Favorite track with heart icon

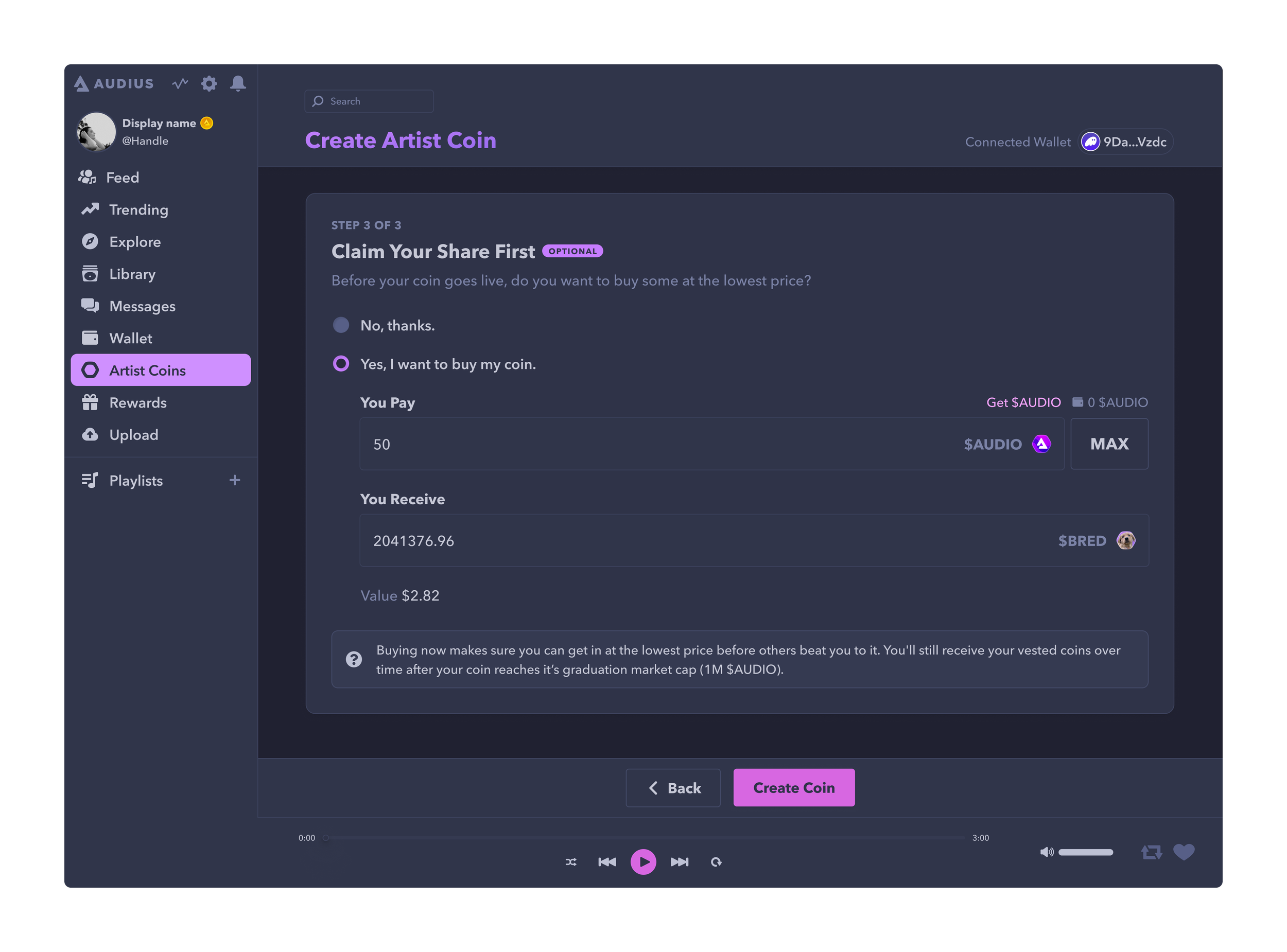tap(1184, 852)
